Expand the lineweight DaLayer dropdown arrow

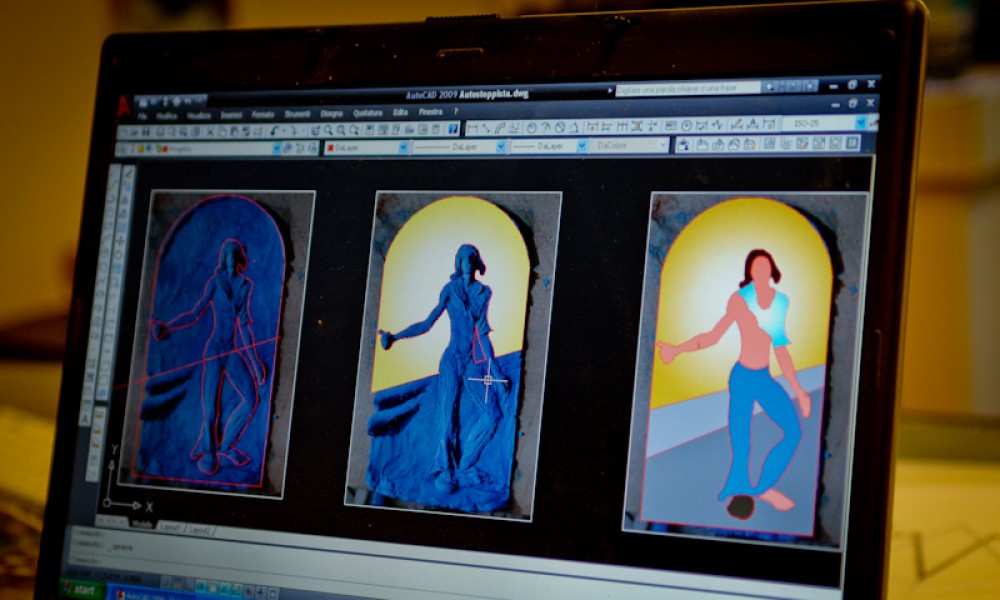pos(582,146)
